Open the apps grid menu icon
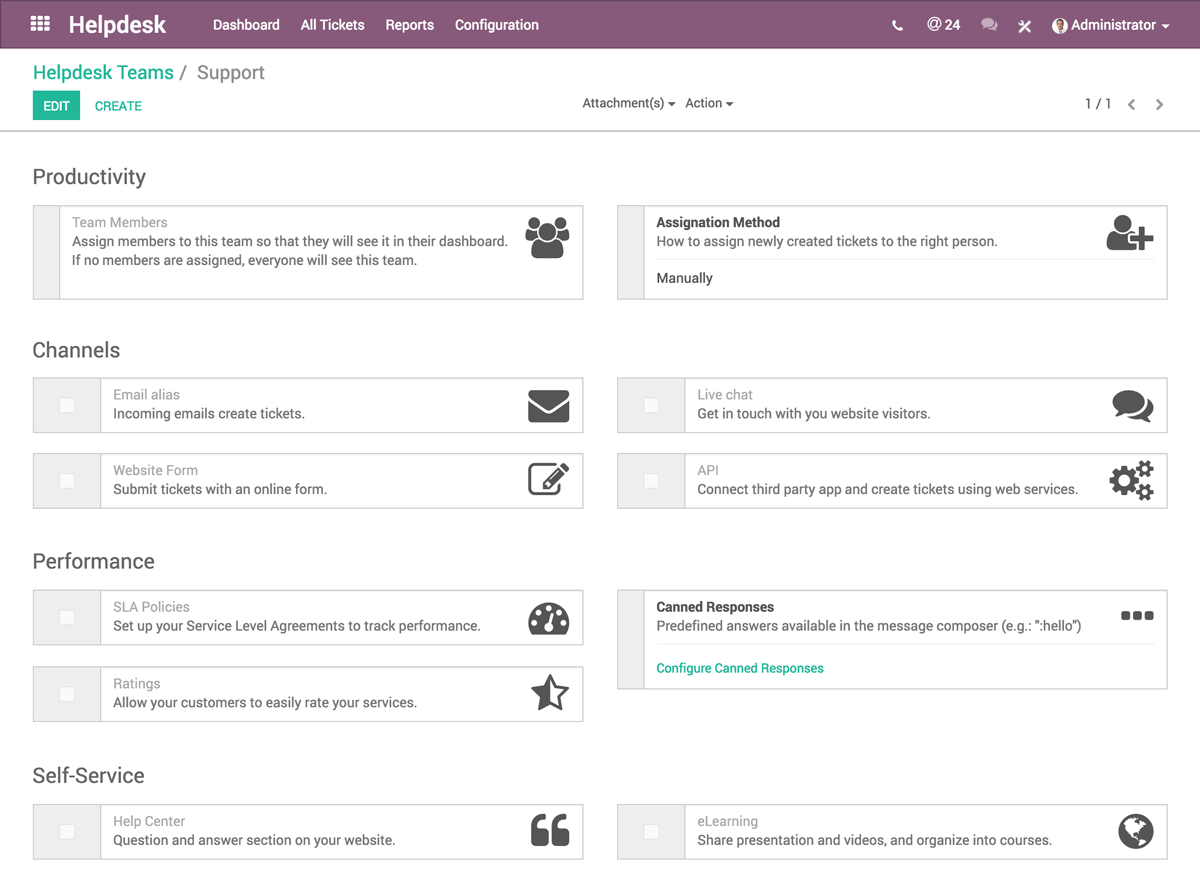 pos(40,24)
